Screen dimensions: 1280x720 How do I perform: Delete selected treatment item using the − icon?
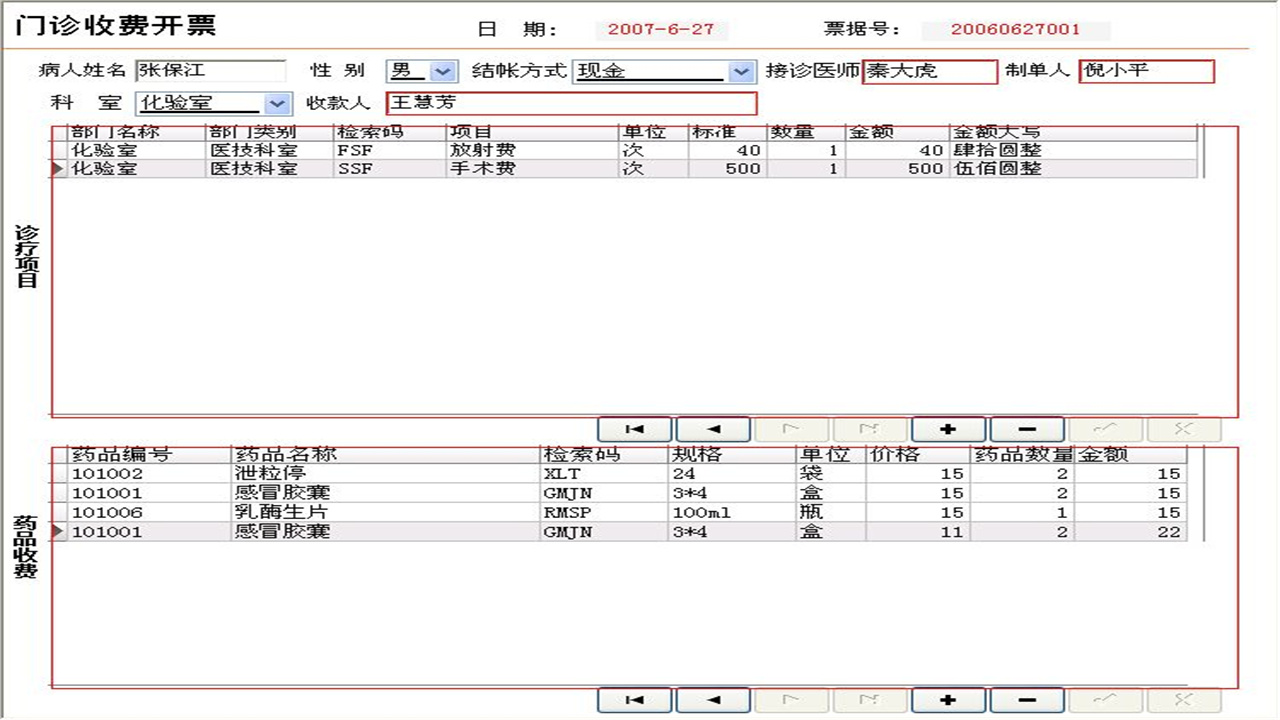click(x=1024, y=428)
